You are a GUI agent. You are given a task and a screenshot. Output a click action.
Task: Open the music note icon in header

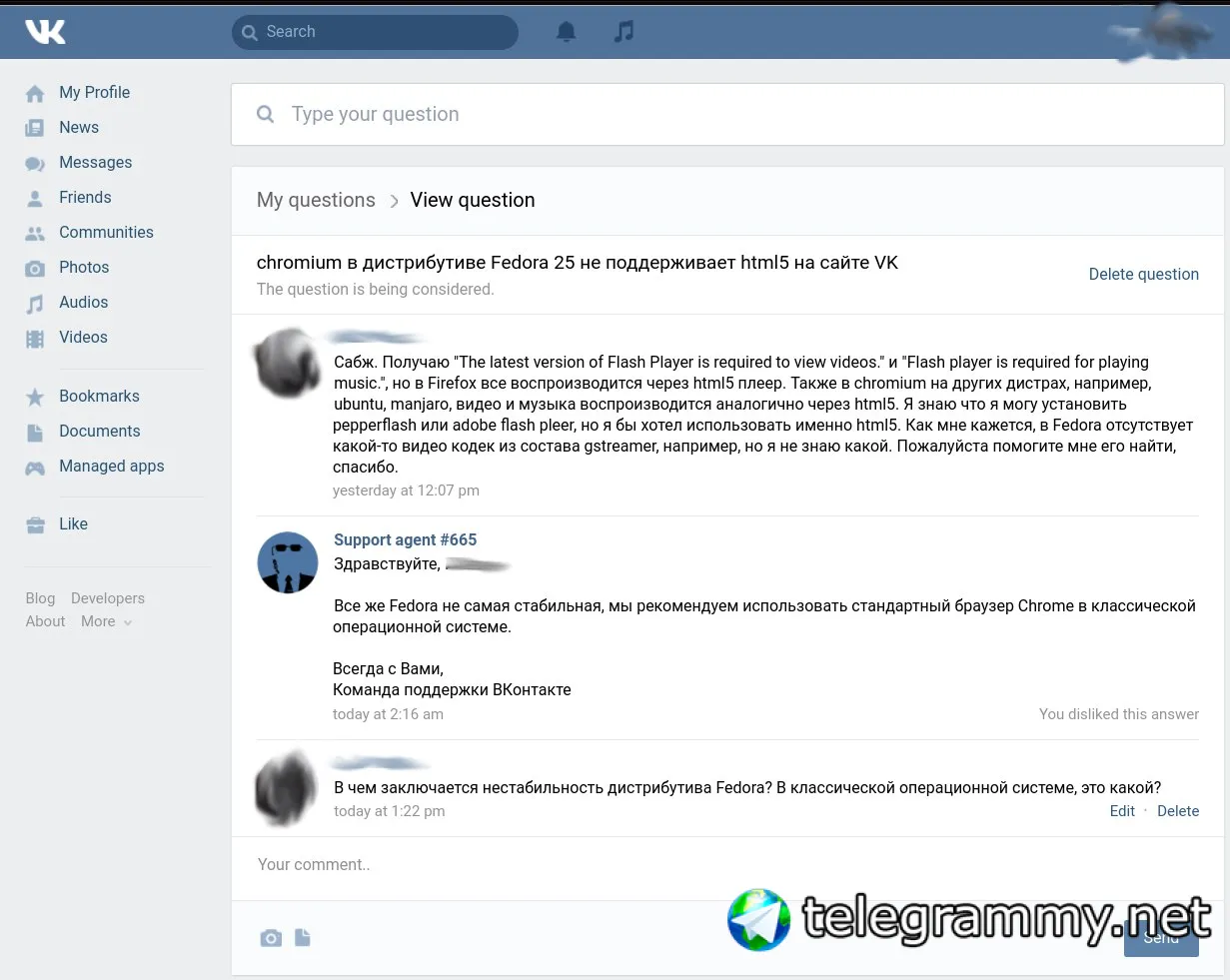[623, 32]
